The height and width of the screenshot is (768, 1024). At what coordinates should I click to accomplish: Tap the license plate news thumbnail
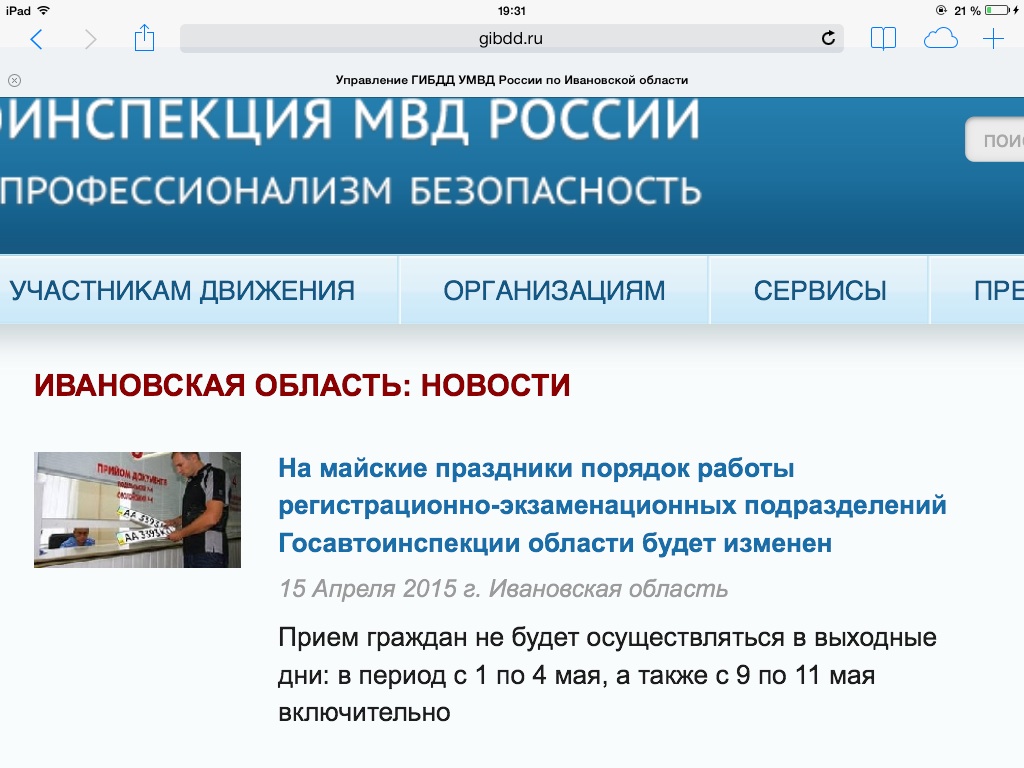[137, 510]
